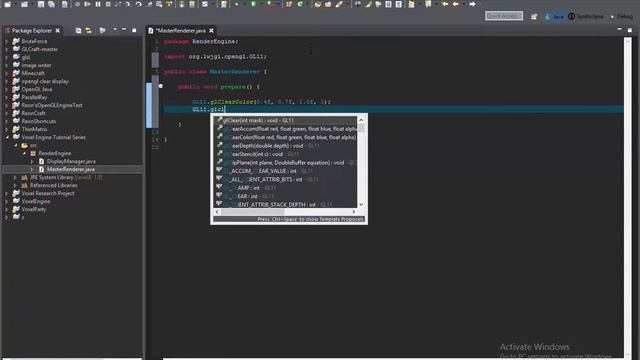The width and height of the screenshot is (640, 360).
Task: Switch to SynthoSync perspective
Action: 586,16
